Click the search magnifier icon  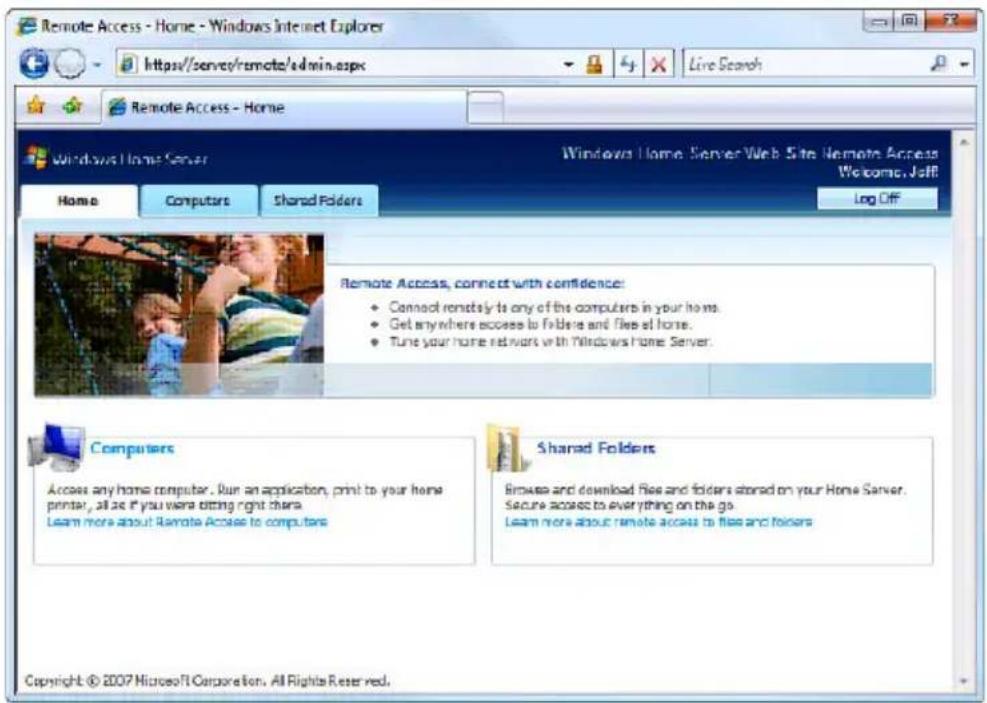pos(939,64)
